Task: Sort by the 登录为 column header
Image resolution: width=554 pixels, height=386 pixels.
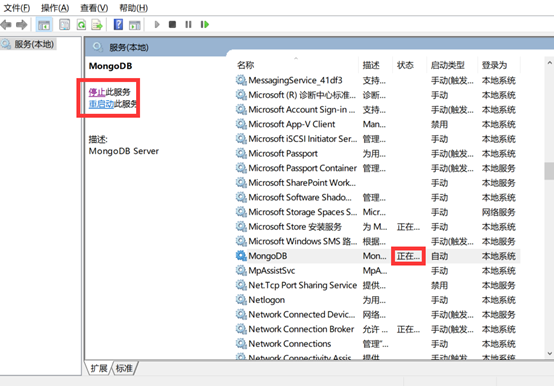Action: click(x=494, y=65)
